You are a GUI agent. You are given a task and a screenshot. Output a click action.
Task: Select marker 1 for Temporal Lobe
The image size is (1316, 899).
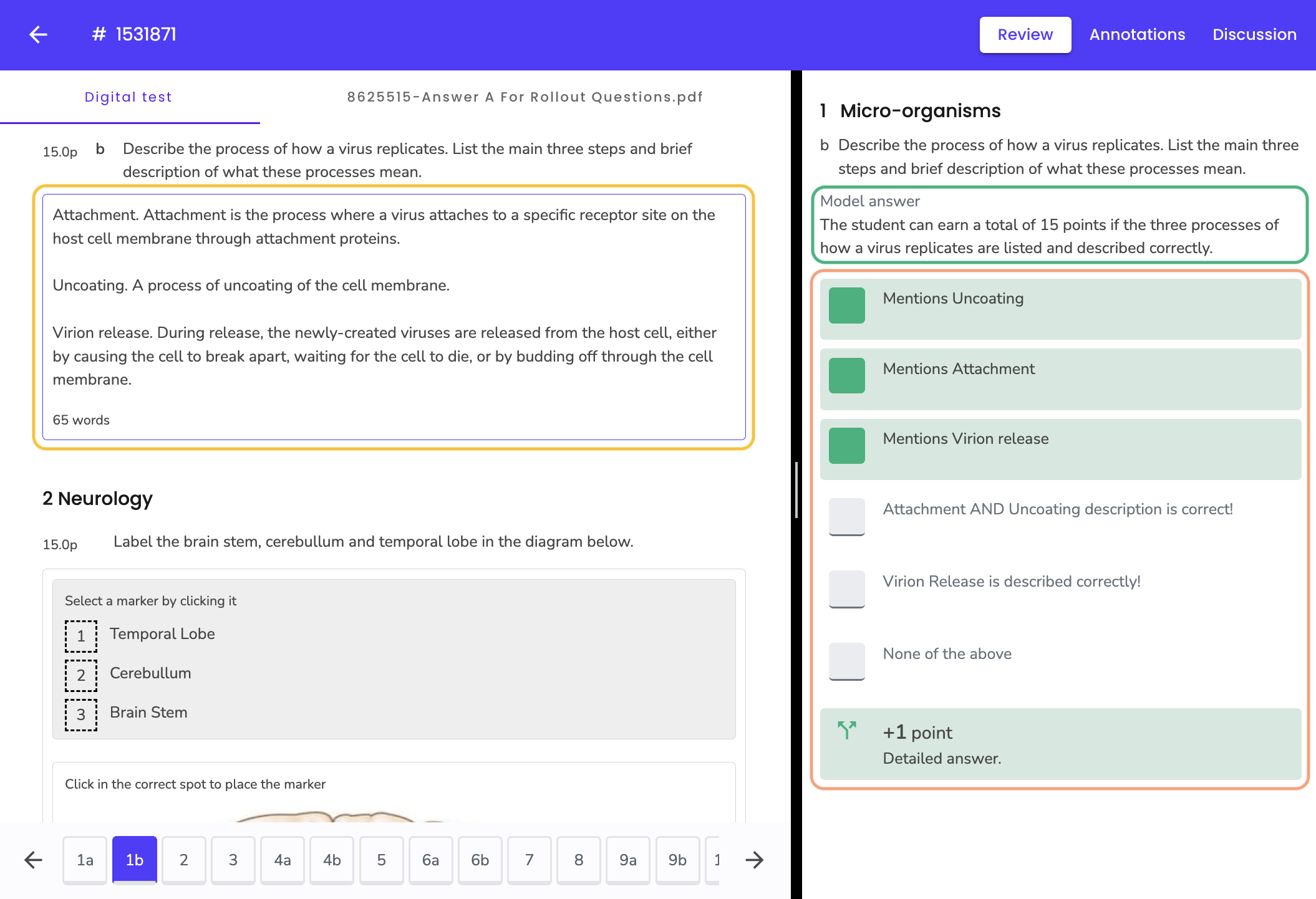(81, 636)
